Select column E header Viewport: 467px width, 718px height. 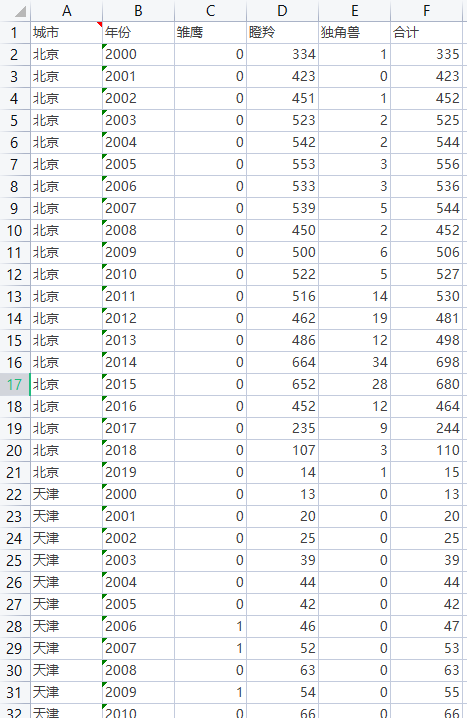[x=354, y=11]
